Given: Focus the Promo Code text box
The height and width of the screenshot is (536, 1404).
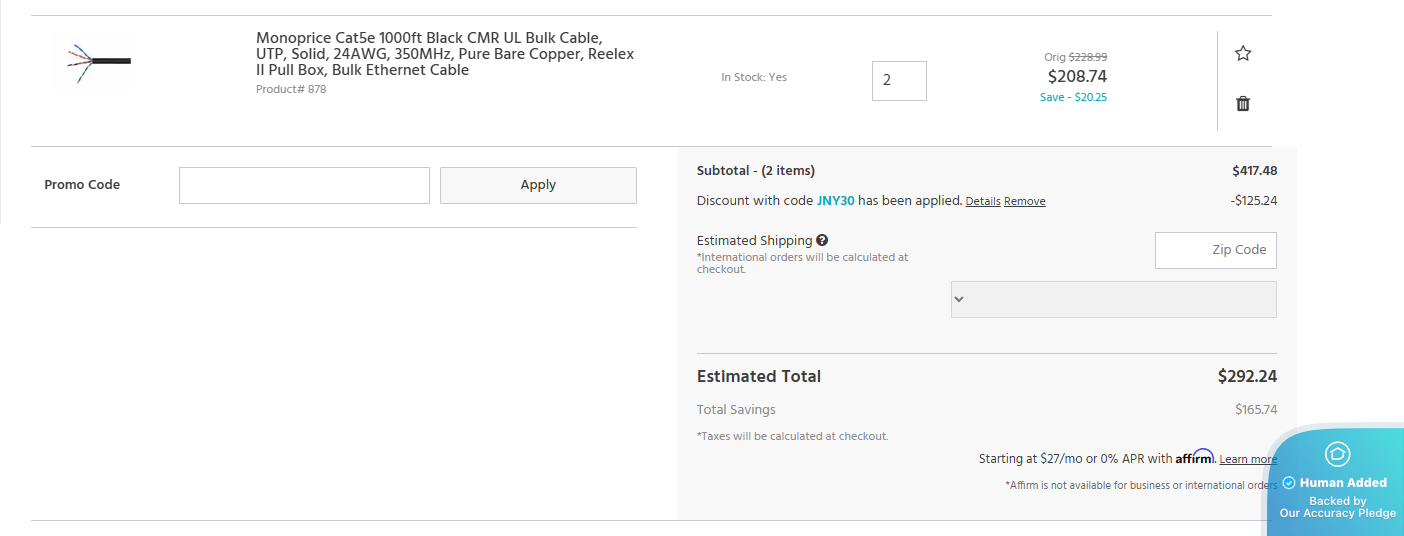Looking at the screenshot, I should tap(304, 185).
